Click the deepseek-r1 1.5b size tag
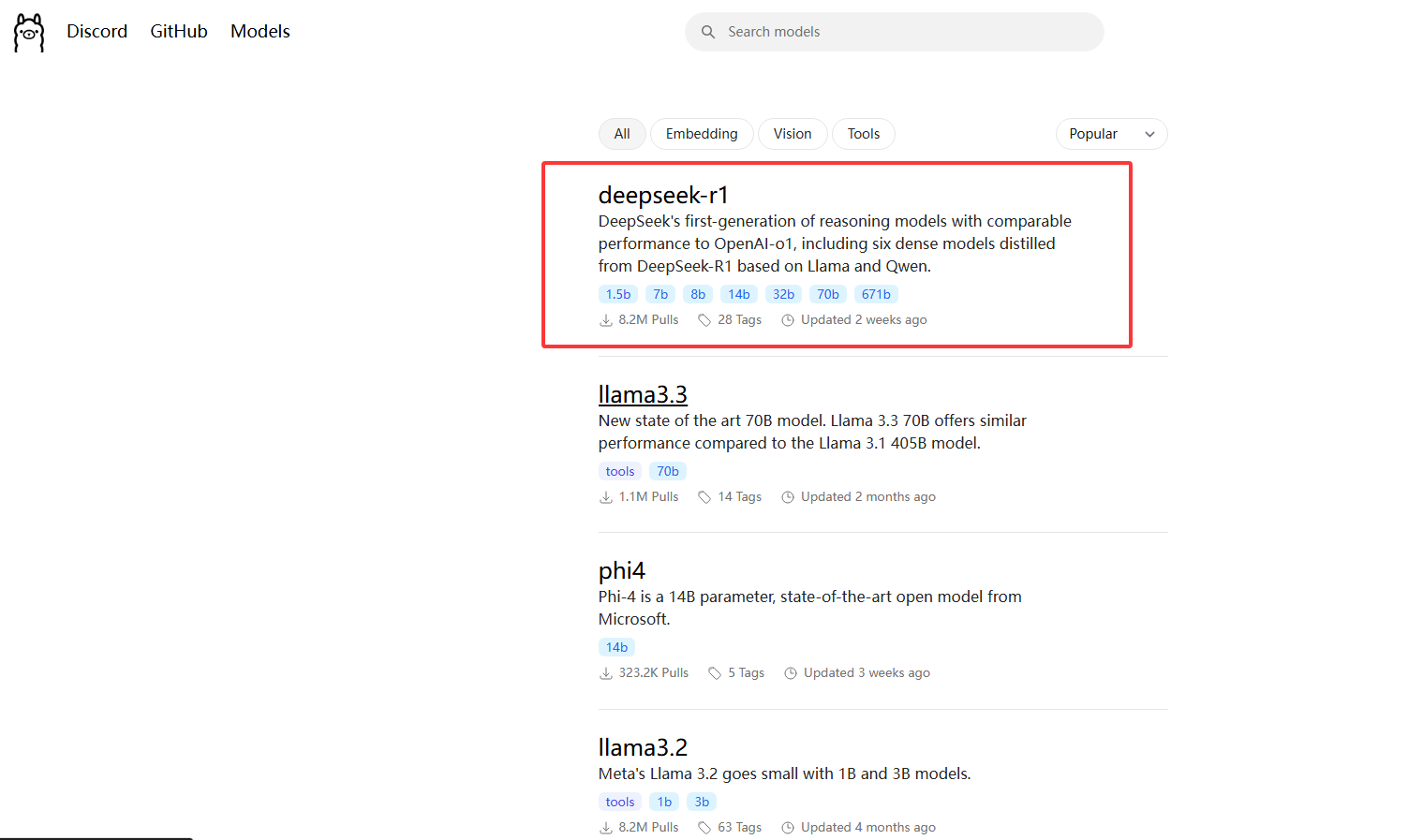Screen dimensions: 1408x840 (618, 294)
